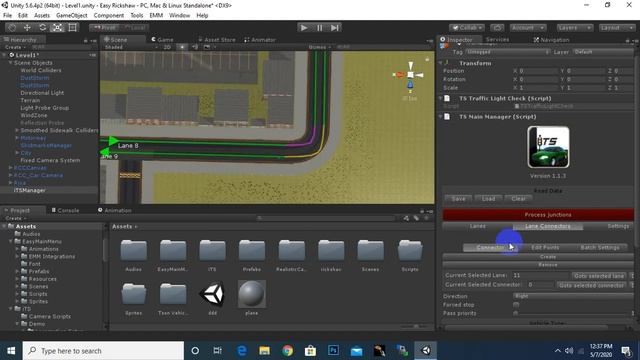Click the Goto selected lane button
Image resolution: width=640 pixels, height=360 pixels.
point(599,276)
